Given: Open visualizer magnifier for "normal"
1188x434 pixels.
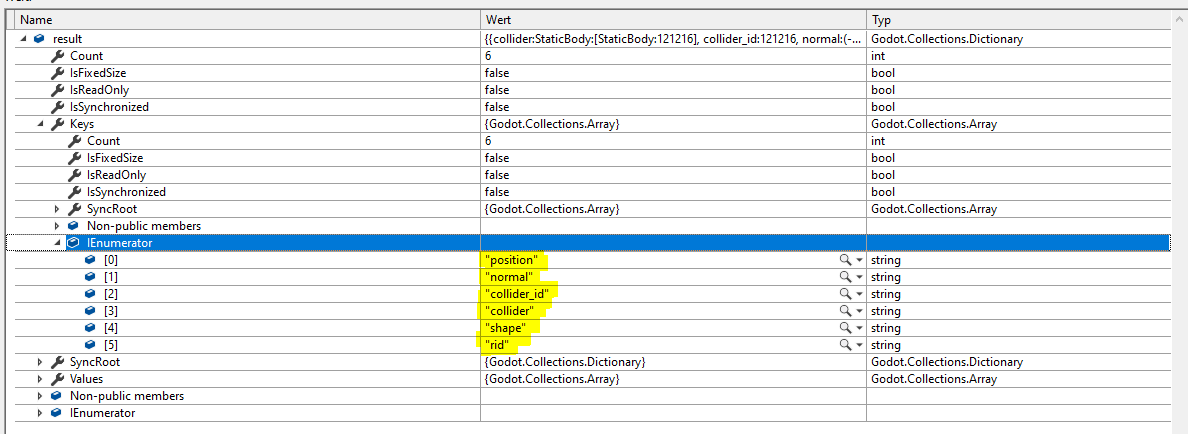Looking at the screenshot, I should click(844, 277).
